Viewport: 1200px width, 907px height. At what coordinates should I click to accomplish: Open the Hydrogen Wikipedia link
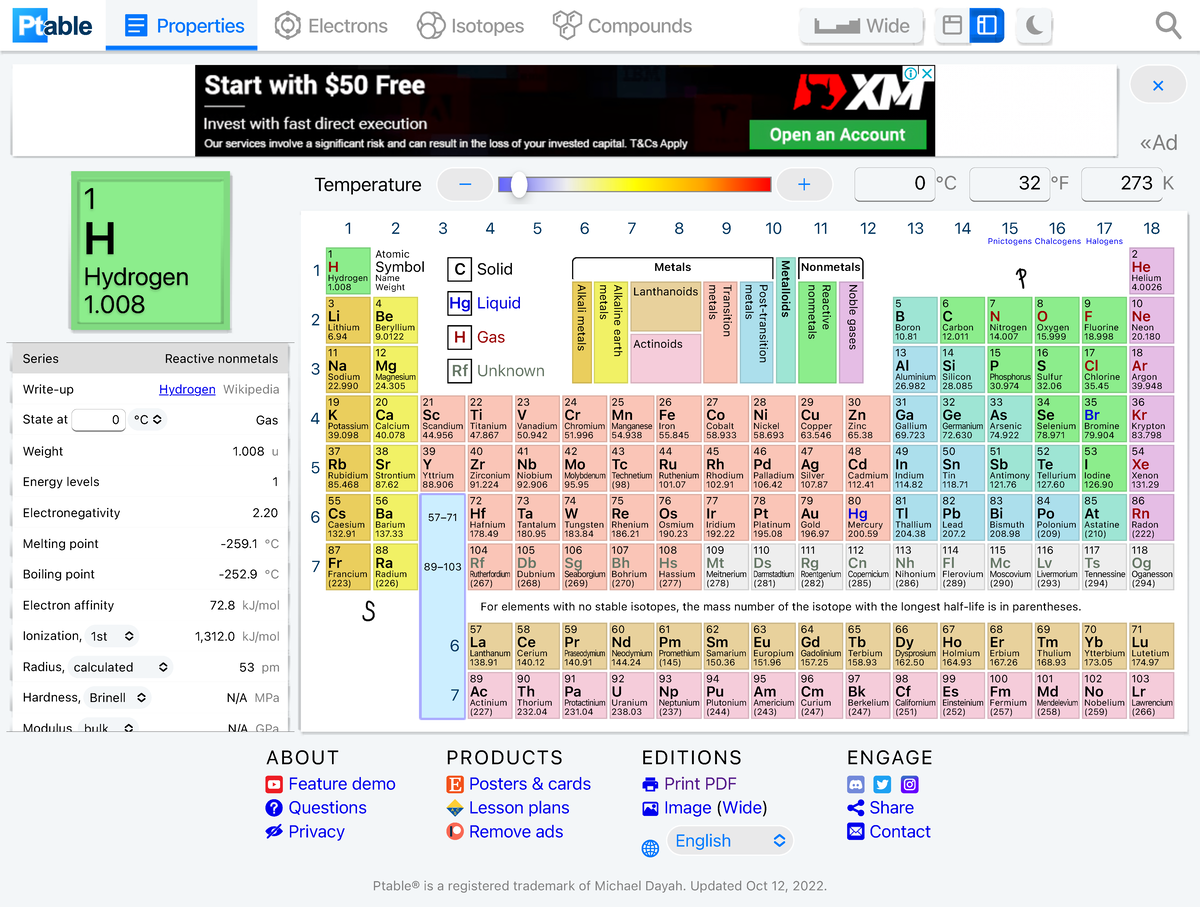coord(187,389)
